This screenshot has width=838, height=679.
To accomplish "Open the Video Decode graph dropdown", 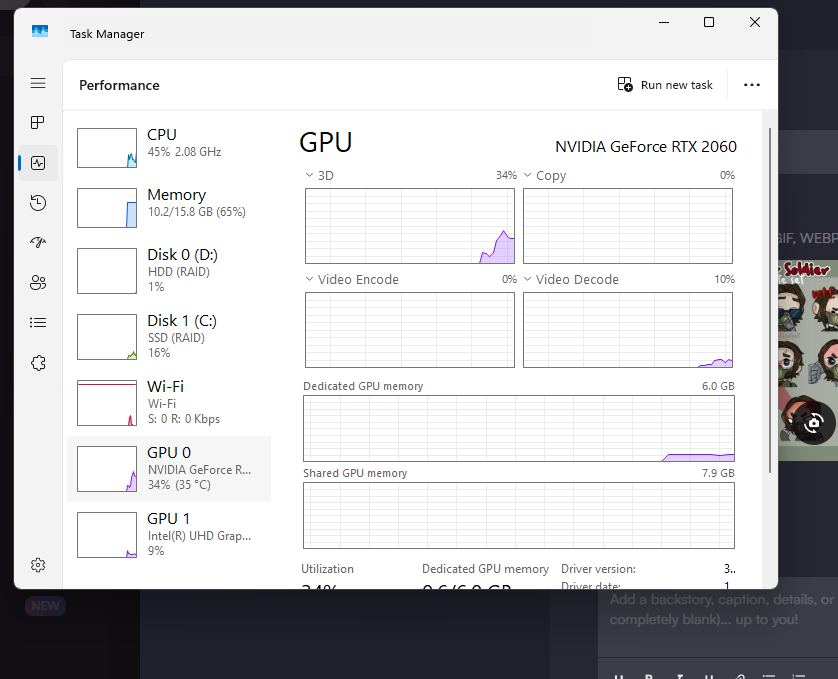I will (528, 280).
